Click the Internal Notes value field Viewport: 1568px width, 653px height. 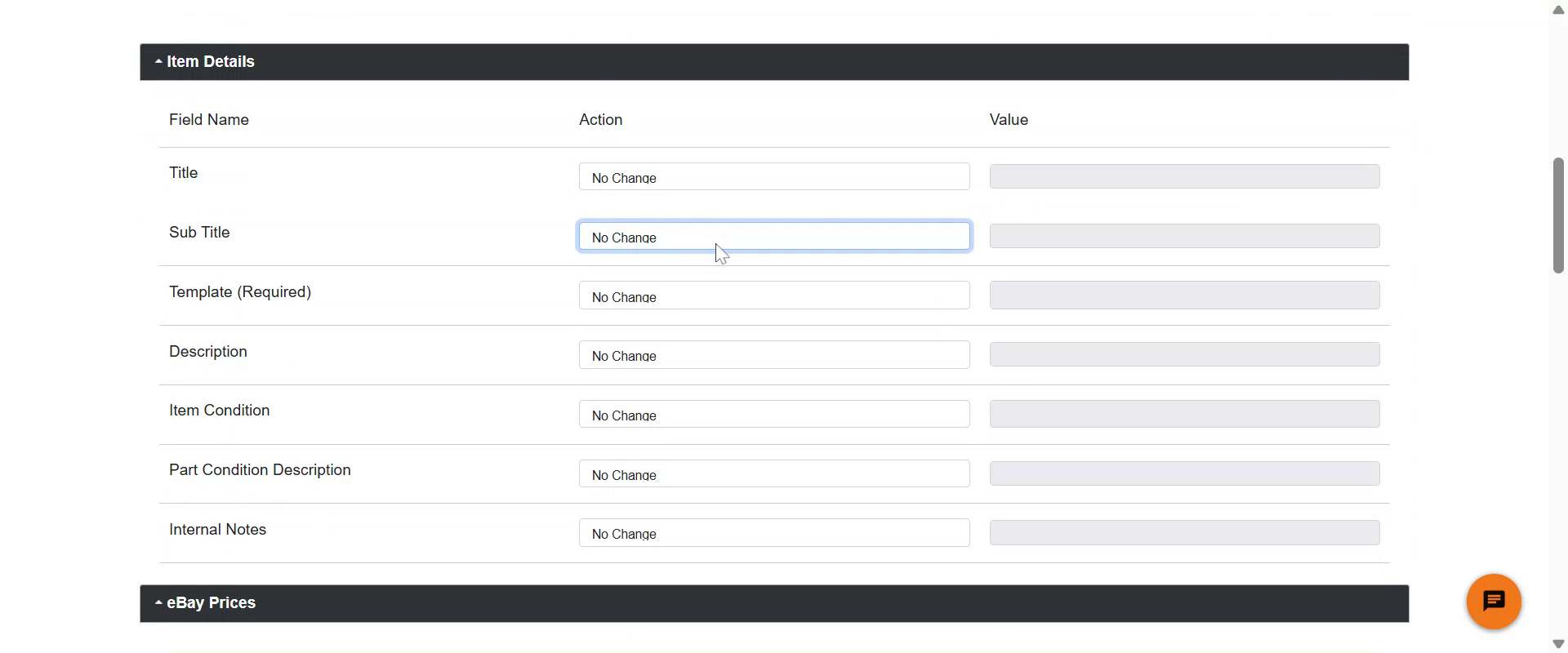pyautogui.click(x=1184, y=533)
